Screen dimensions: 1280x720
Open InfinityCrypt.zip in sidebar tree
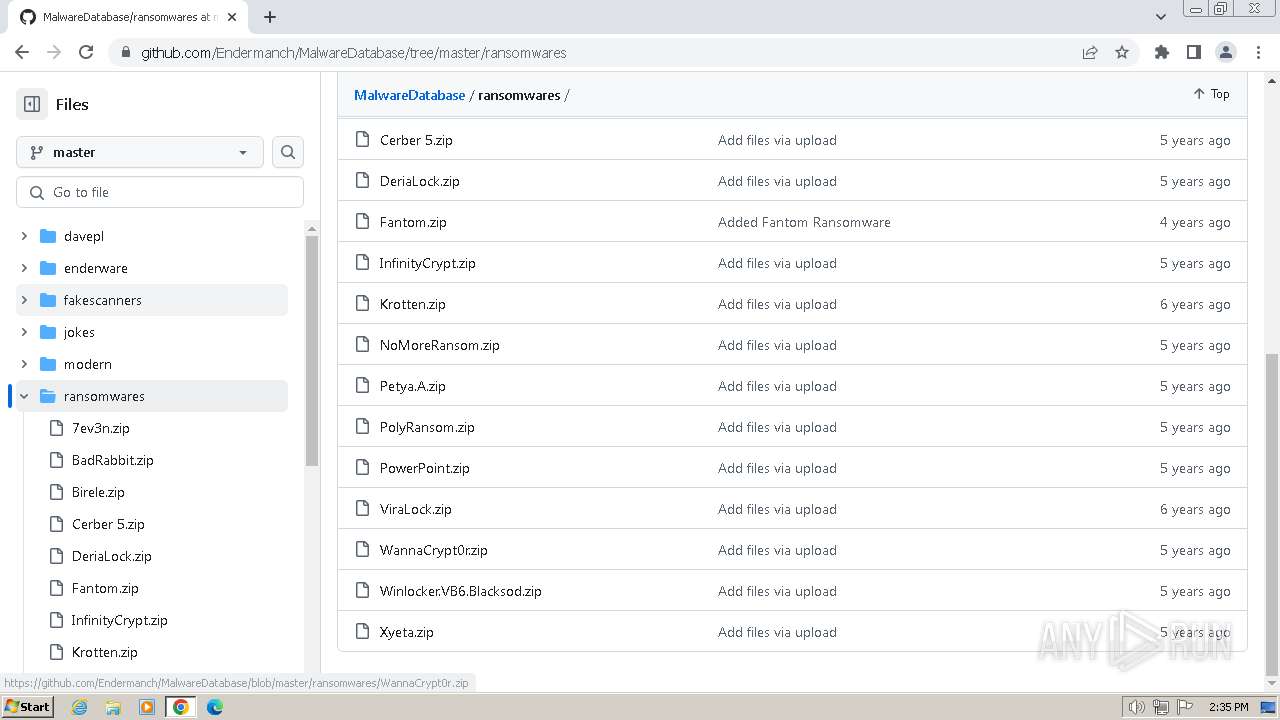(x=119, y=620)
